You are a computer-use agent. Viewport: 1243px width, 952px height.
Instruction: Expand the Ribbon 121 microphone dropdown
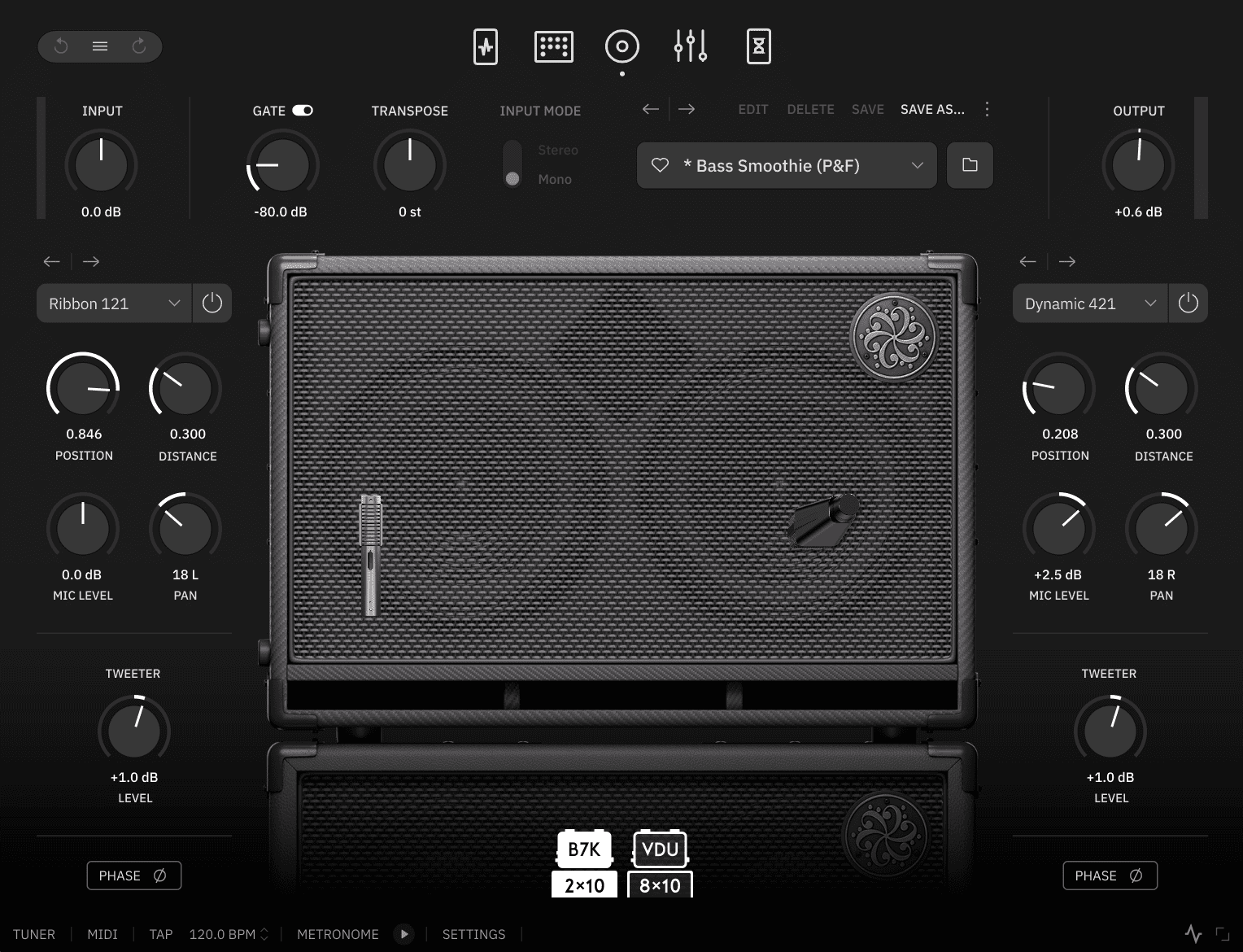pyautogui.click(x=115, y=304)
